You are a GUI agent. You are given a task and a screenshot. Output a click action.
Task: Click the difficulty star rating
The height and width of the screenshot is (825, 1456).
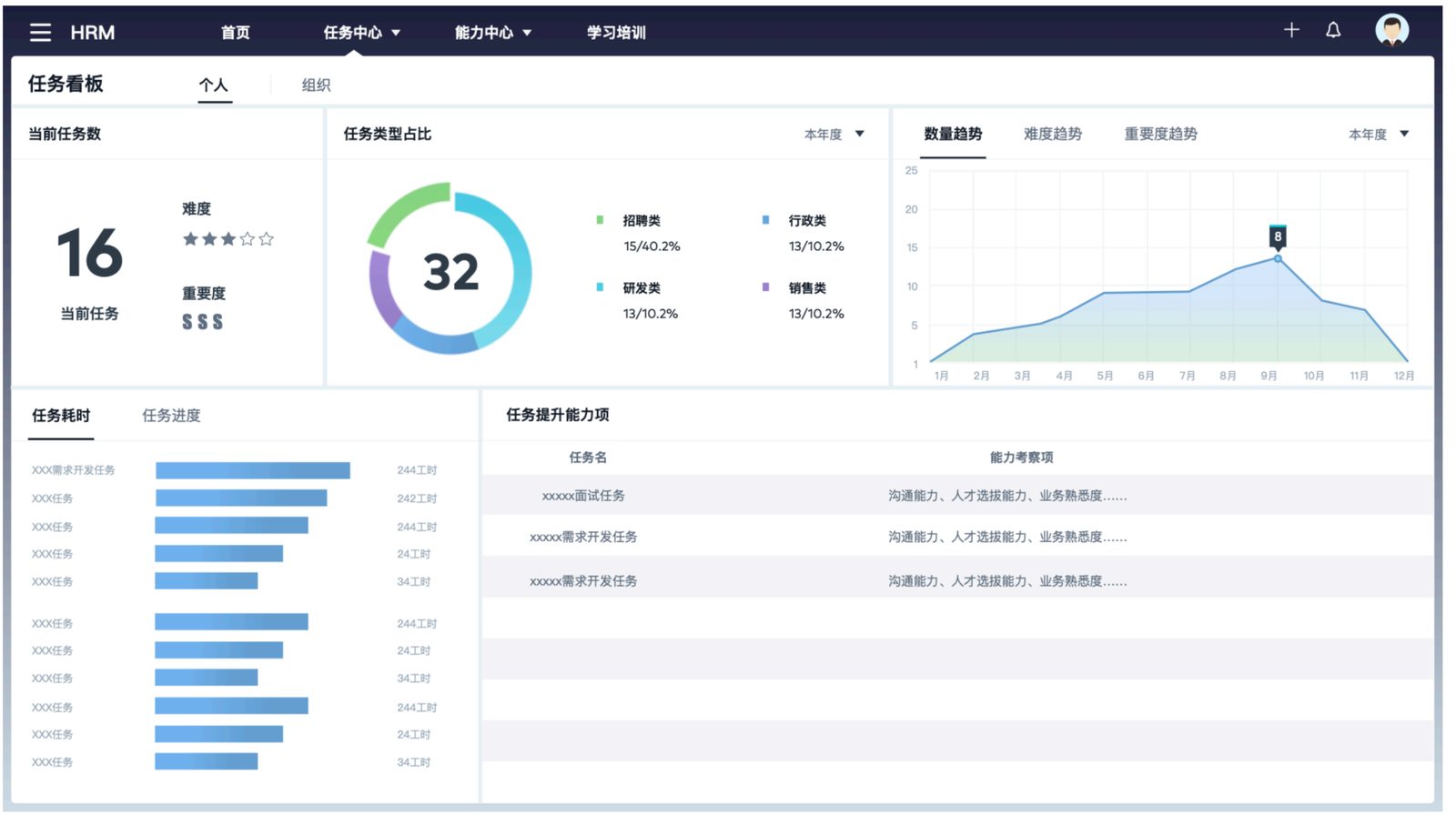(x=227, y=239)
